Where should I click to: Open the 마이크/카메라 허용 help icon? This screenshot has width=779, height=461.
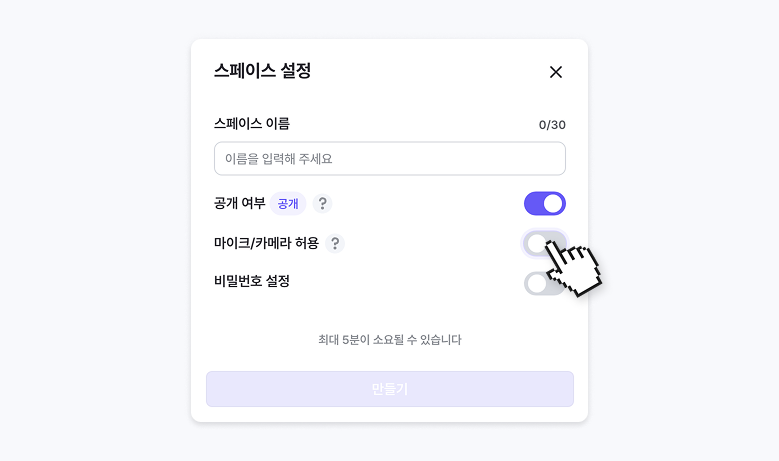tap(335, 243)
